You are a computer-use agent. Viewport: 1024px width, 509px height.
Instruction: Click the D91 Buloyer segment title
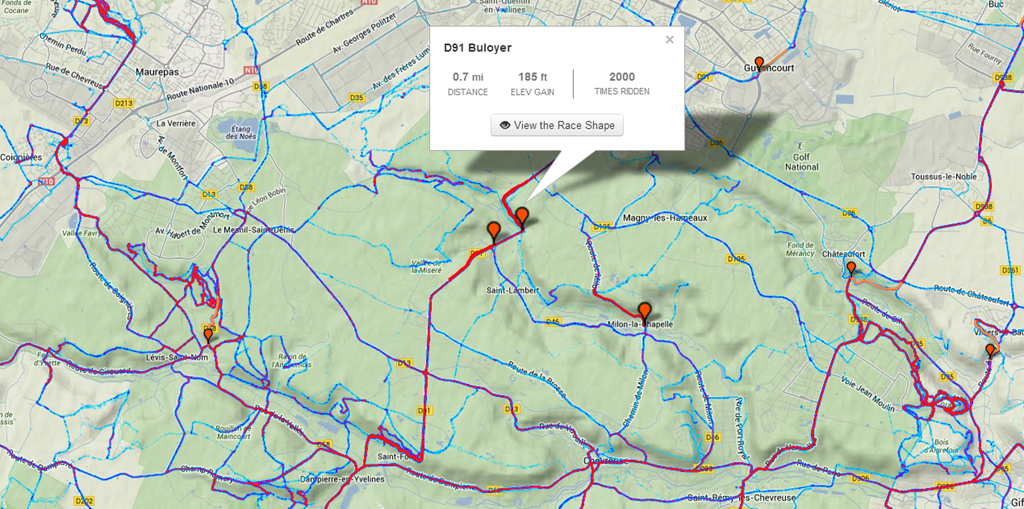[477, 48]
